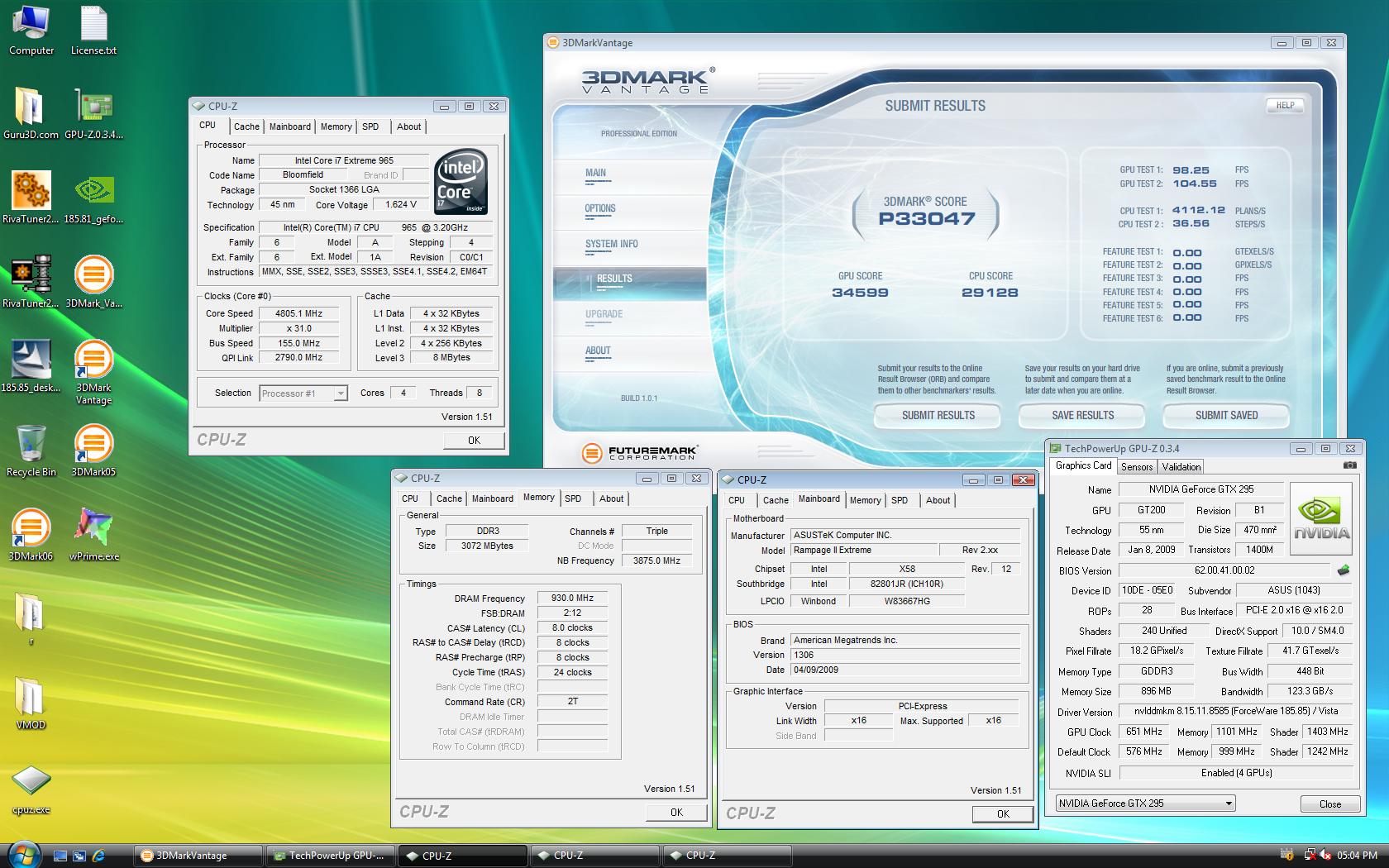1389x868 pixels.
Task: Click the SUBMIT RESULTS button
Action: pyautogui.click(x=938, y=415)
